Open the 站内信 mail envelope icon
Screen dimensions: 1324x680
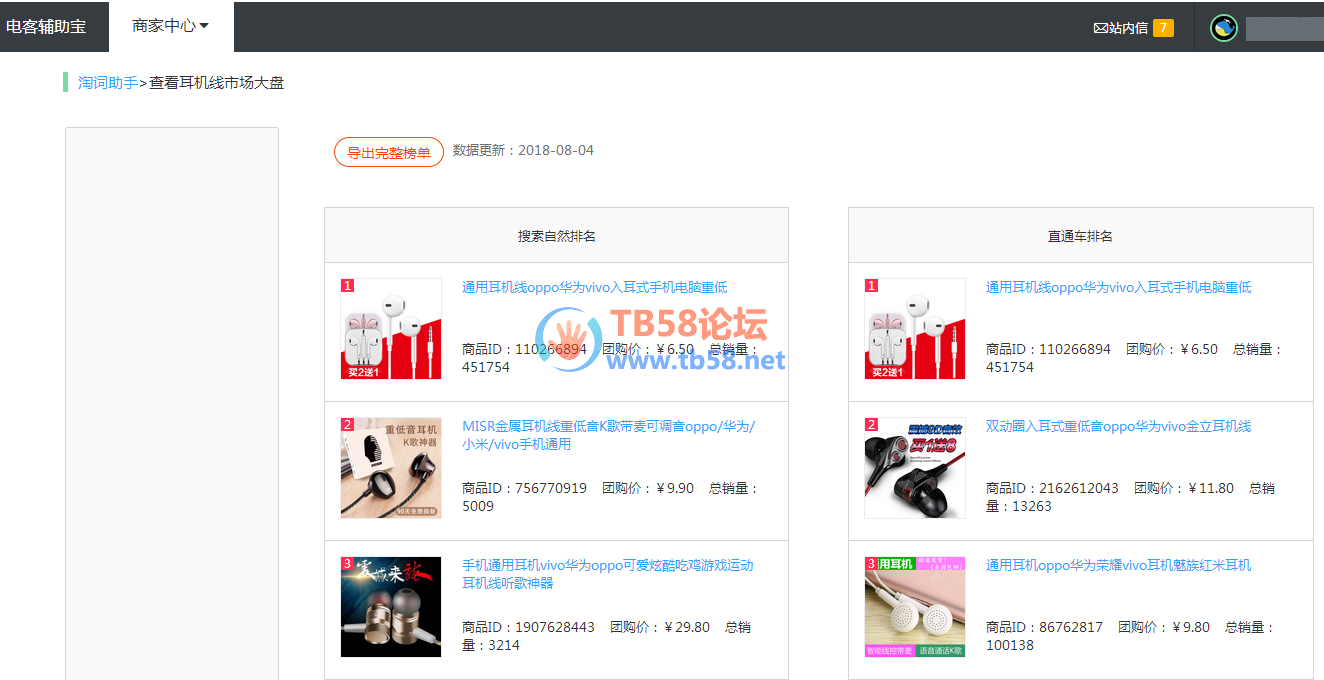pyautogui.click(x=1100, y=28)
